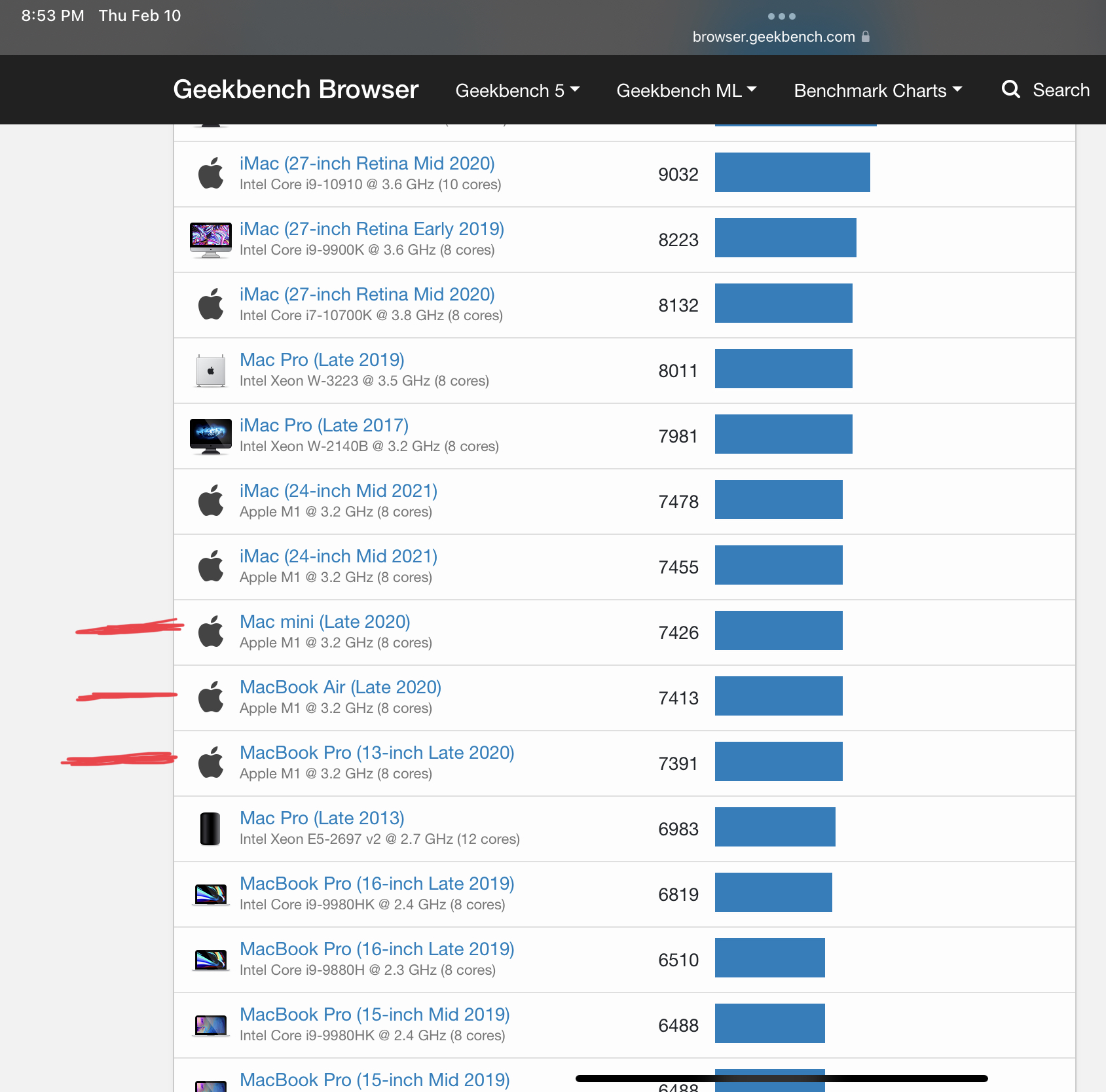Click the Intel Xeon W-3223 processor text
Screen dimensions: 1106x1092
click(364, 381)
